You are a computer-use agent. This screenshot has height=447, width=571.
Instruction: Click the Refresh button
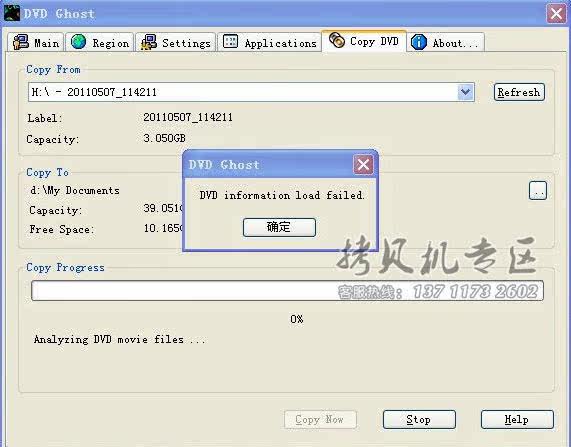pos(519,92)
